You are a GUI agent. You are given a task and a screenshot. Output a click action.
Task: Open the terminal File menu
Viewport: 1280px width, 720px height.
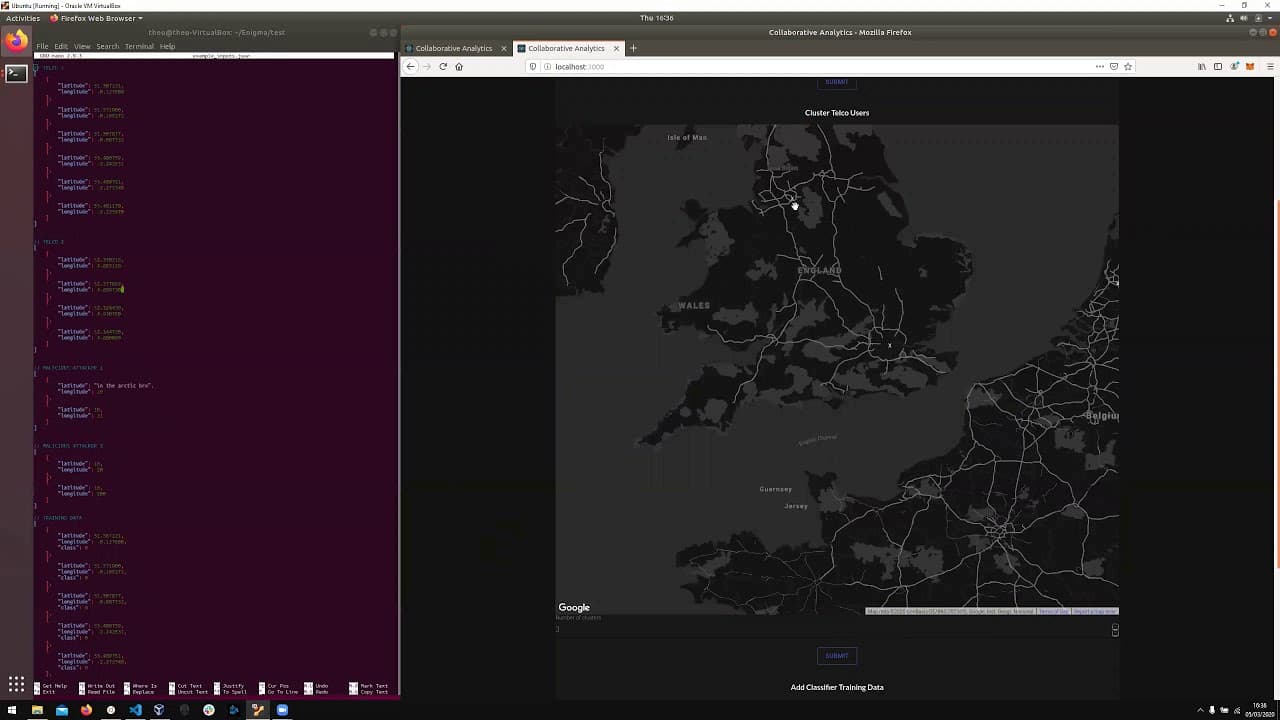click(x=42, y=47)
